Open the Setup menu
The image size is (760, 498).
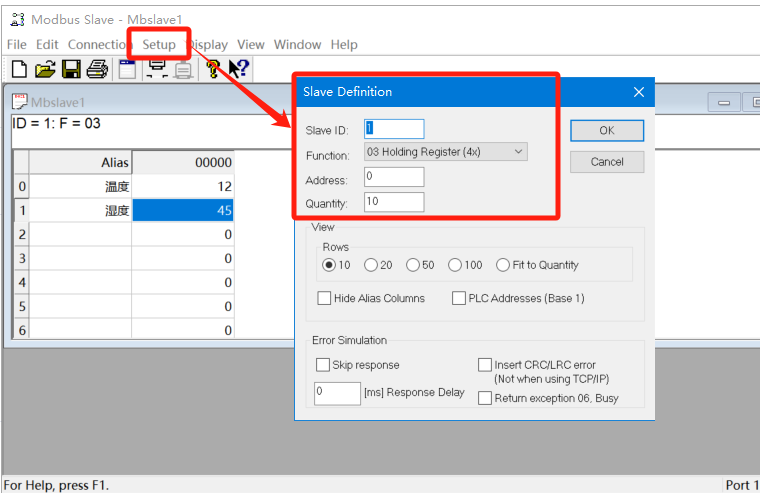coord(158,44)
